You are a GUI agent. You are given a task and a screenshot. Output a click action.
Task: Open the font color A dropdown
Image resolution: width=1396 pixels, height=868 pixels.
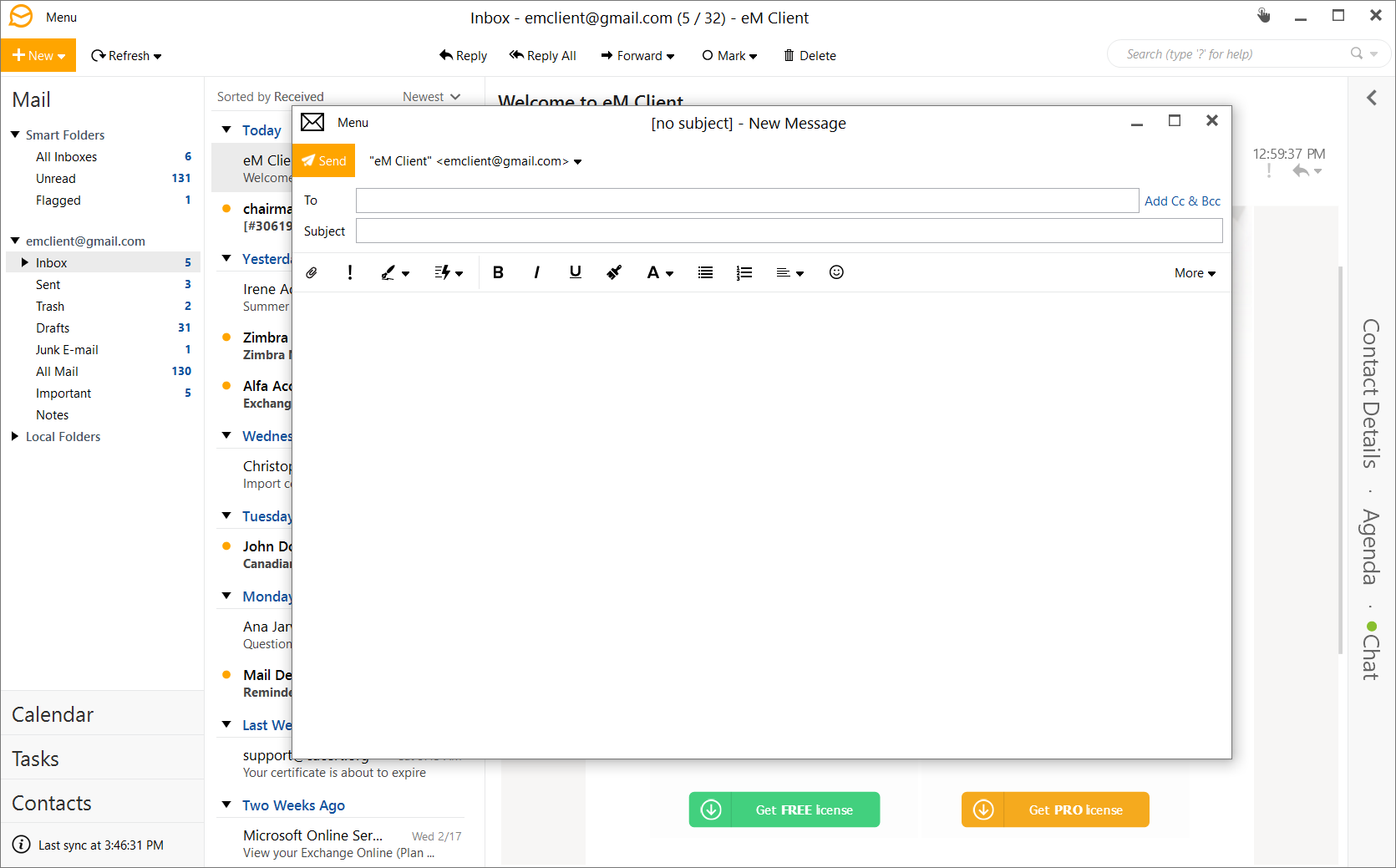pos(660,272)
